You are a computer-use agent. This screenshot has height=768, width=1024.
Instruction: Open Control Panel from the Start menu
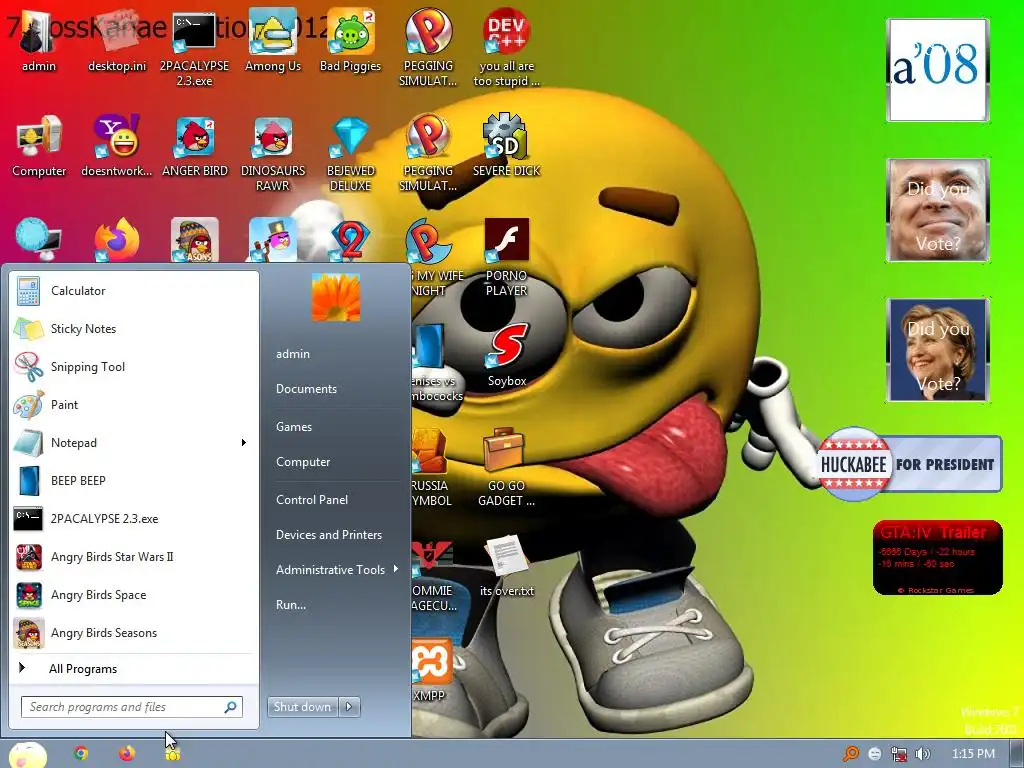pyautogui.click(x=312, y=500)
